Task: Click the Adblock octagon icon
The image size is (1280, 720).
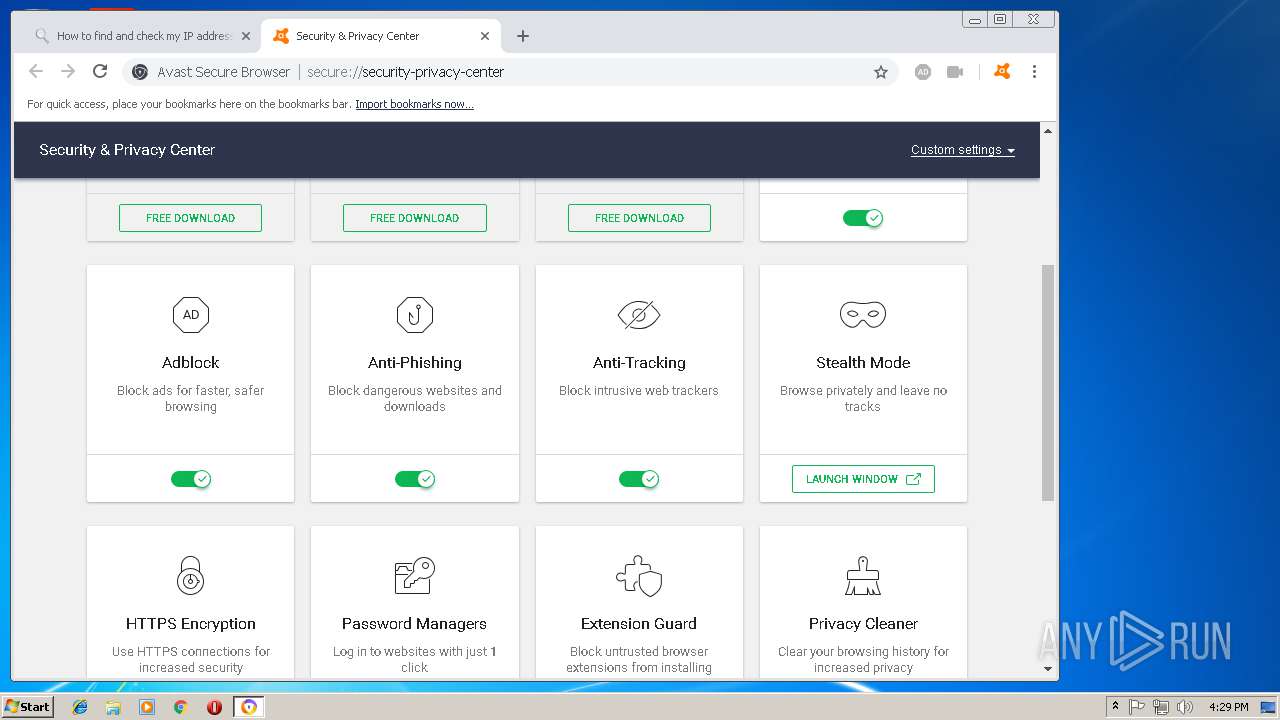Action: 191,315
